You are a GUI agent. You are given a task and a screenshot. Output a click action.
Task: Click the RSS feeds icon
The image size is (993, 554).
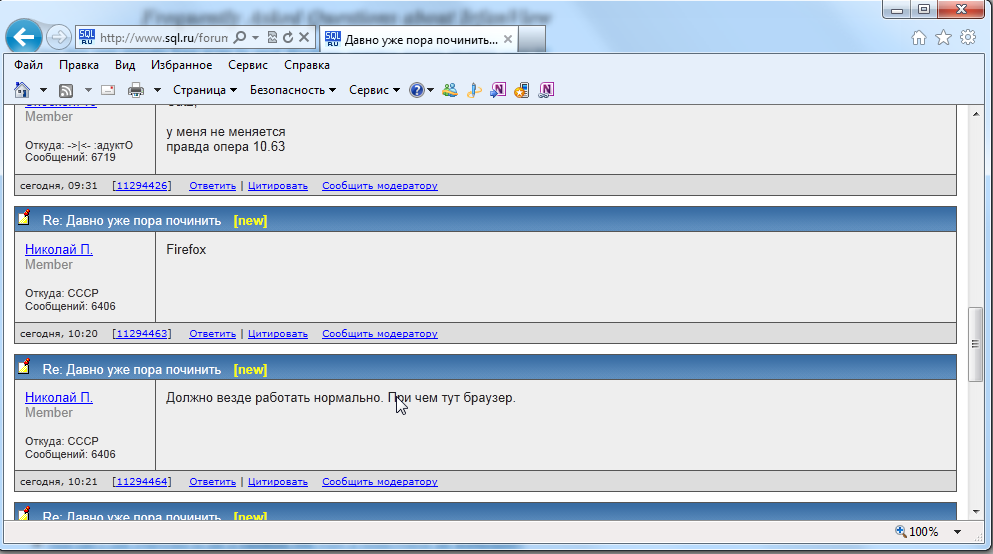click(65, 90)
